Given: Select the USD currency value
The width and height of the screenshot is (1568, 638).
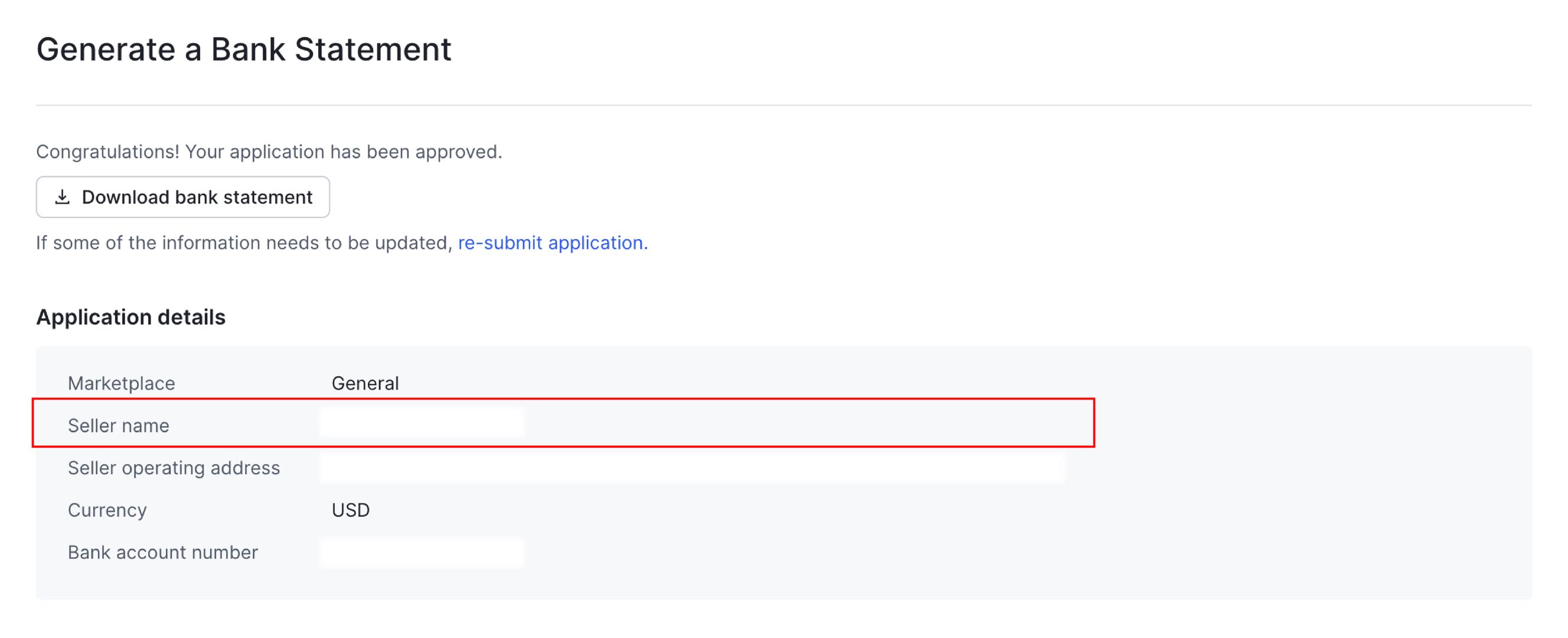Looking at the screenshot, I should coord(350,510).
